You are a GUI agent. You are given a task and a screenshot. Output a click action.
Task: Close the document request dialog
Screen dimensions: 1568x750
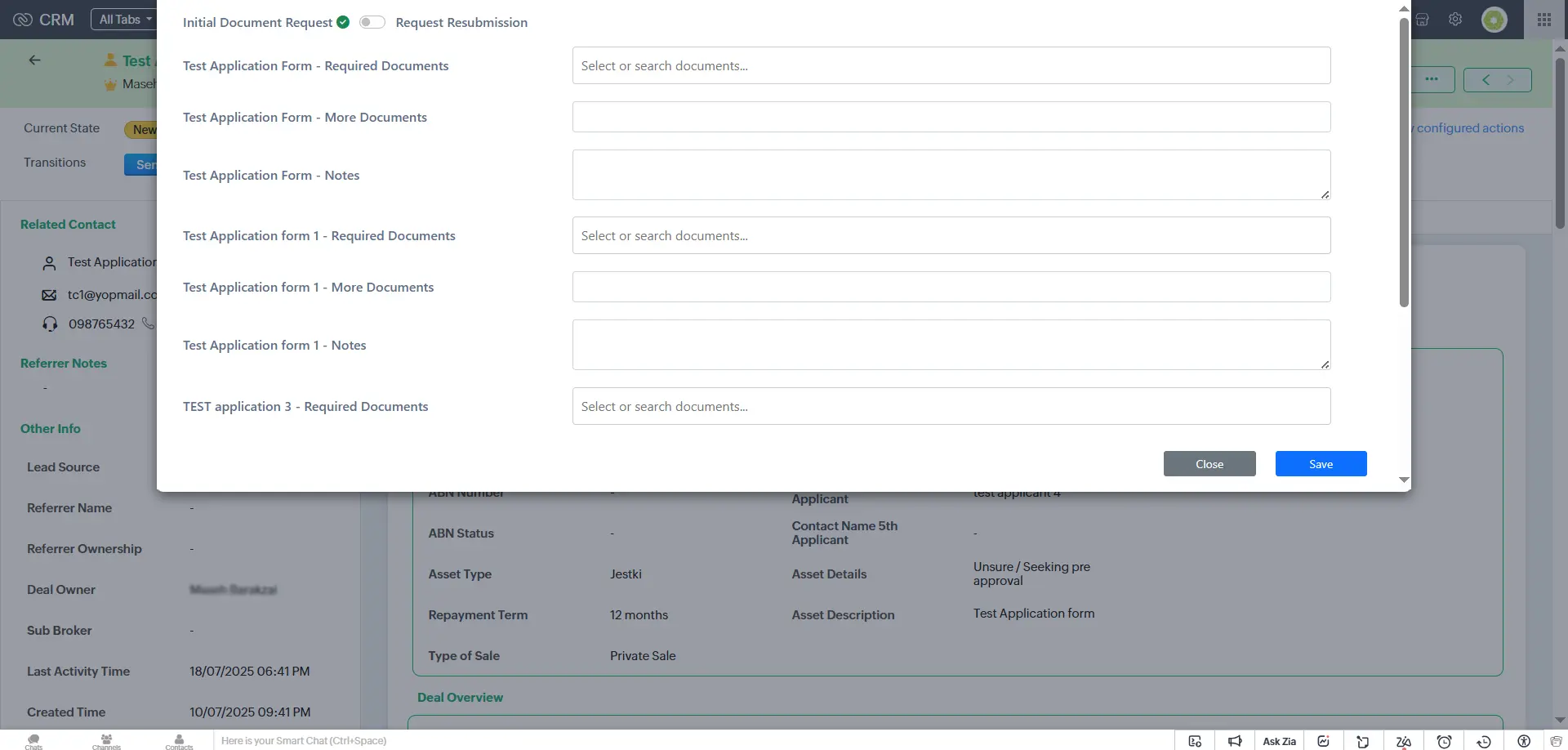click(1209, 463)
